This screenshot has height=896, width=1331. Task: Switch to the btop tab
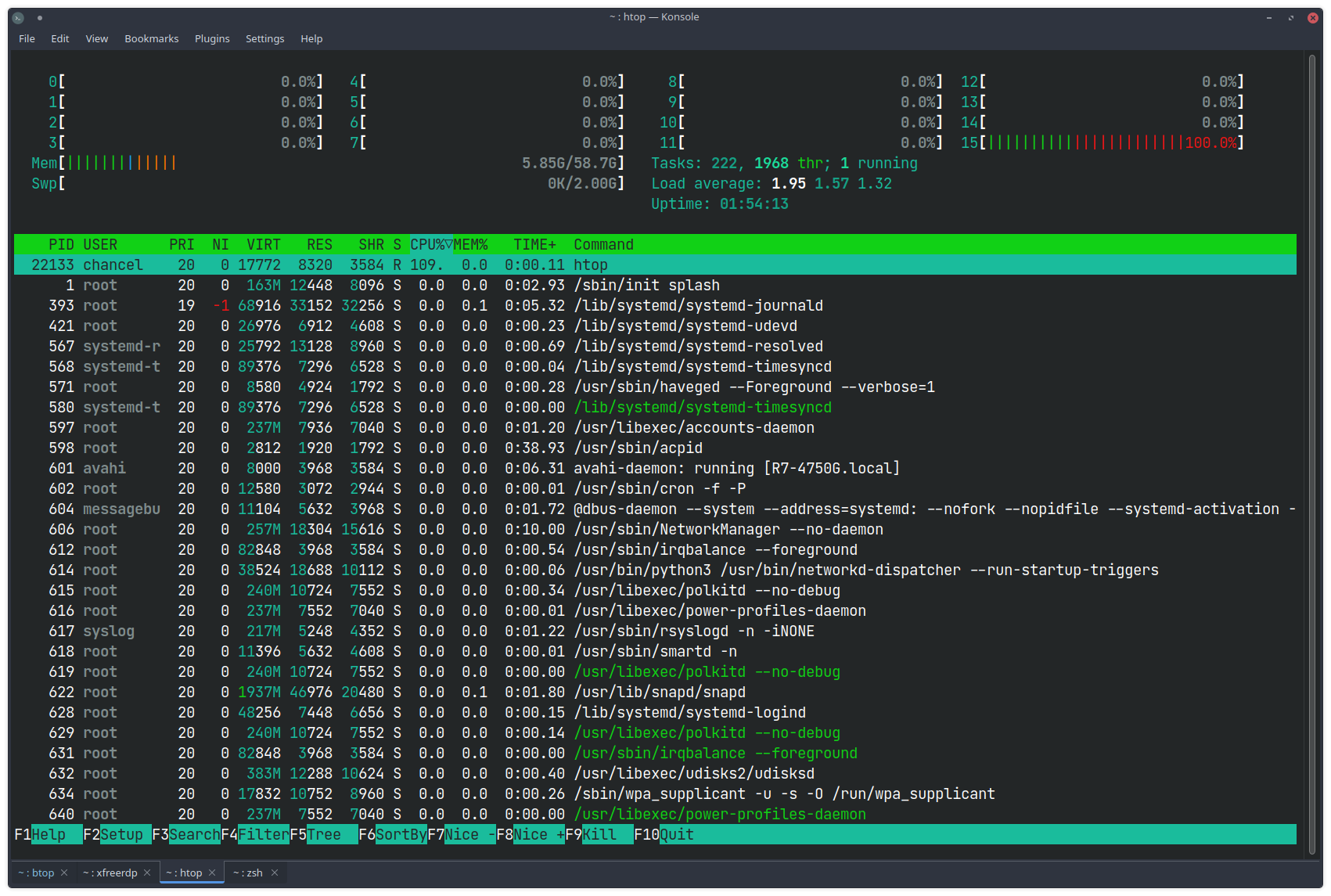click(37, 873)
